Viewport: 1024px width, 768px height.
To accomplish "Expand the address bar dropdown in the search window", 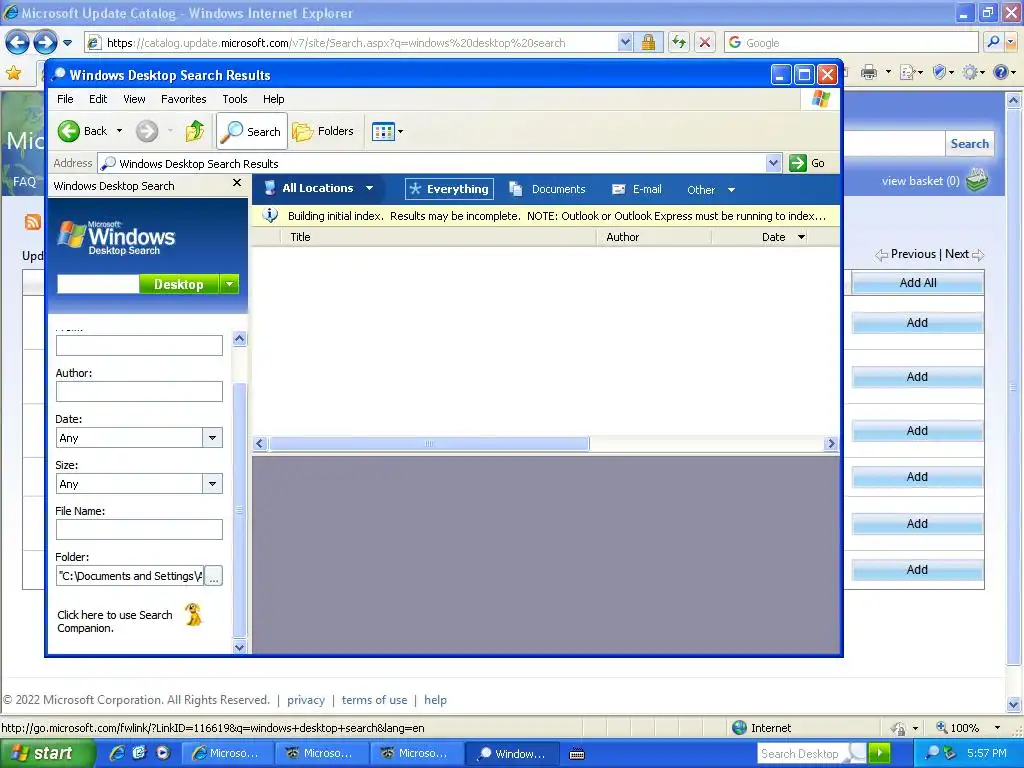I will (773, 163).
